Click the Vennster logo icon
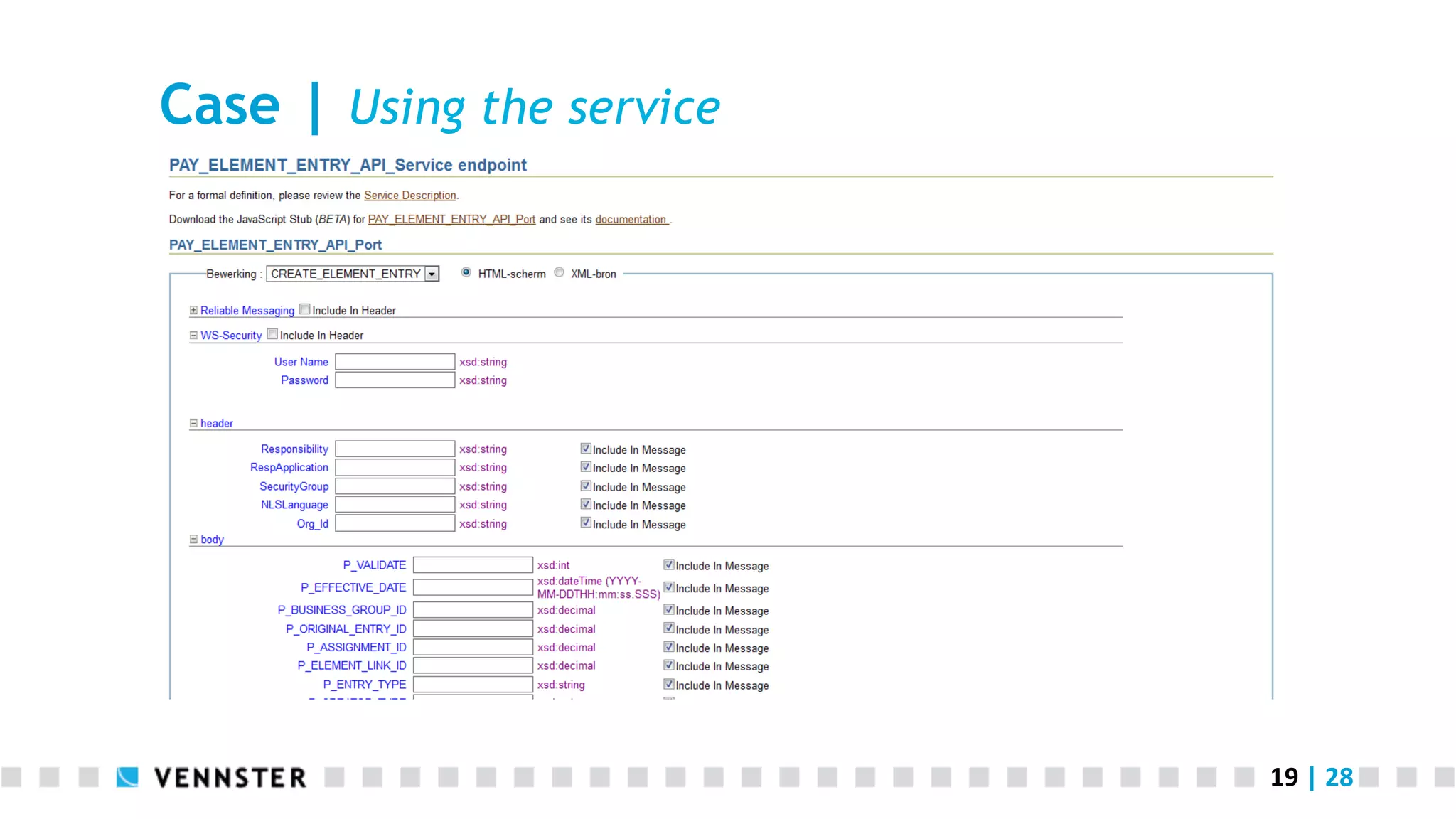The height and width of the screenshot is (819, 1456). [128, 777]
